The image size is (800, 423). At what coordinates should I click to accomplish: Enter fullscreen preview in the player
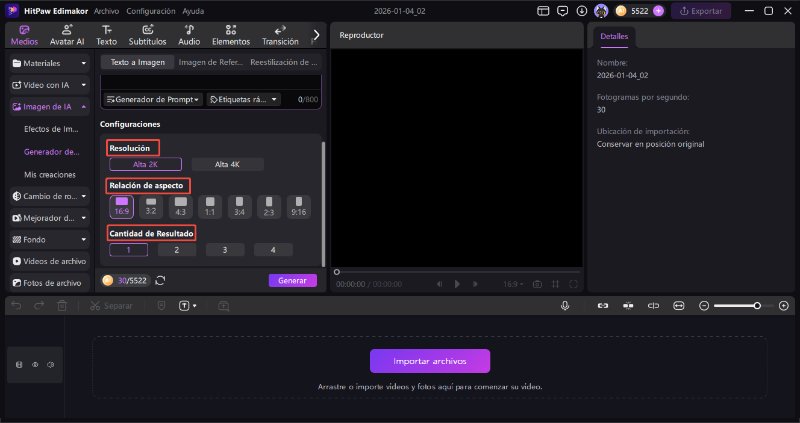pyautogui.click(x=572, y=284)
